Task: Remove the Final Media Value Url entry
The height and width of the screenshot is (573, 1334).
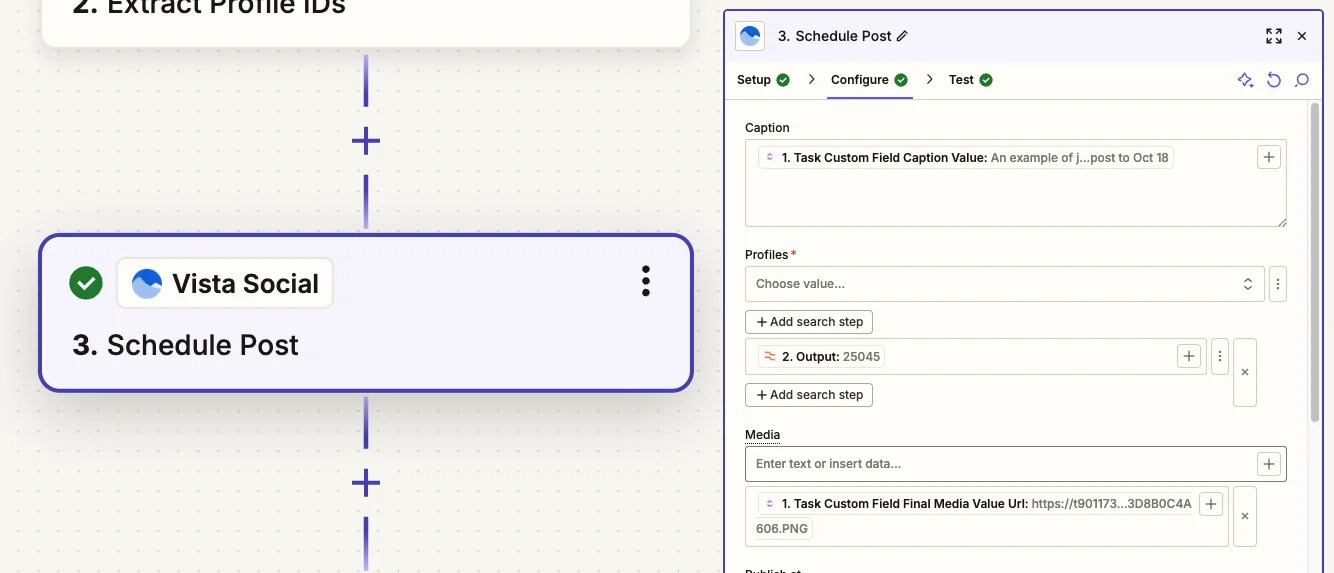Action: [1244, 516]
